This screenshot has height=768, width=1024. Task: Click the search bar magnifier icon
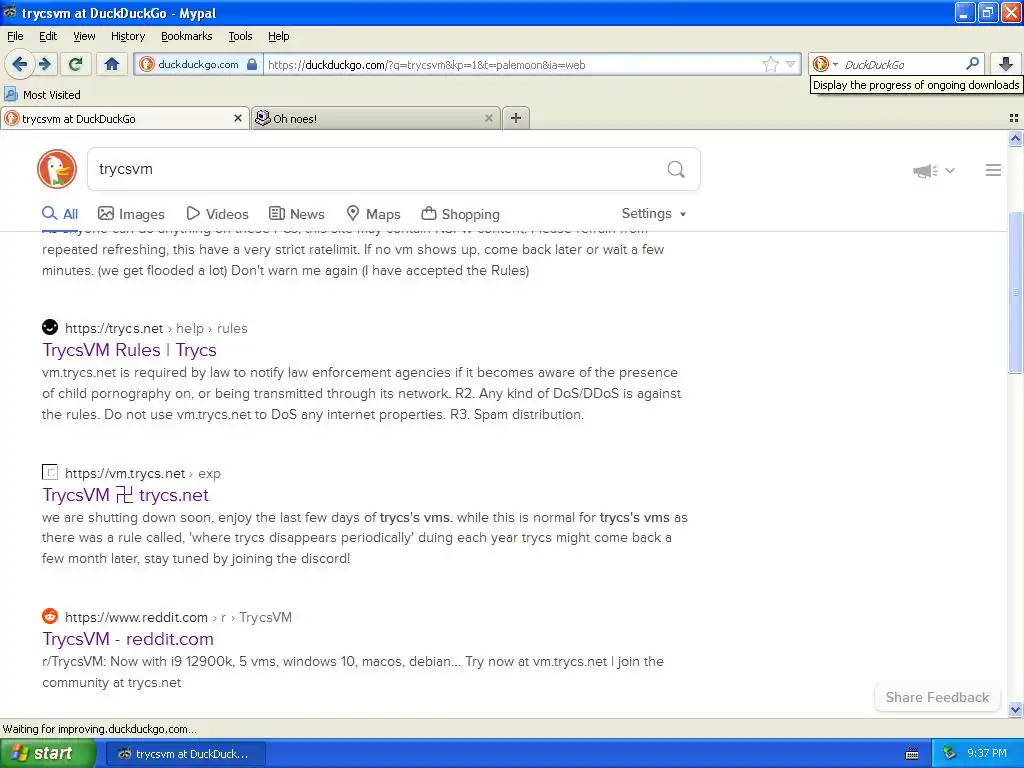coord(972,63)
